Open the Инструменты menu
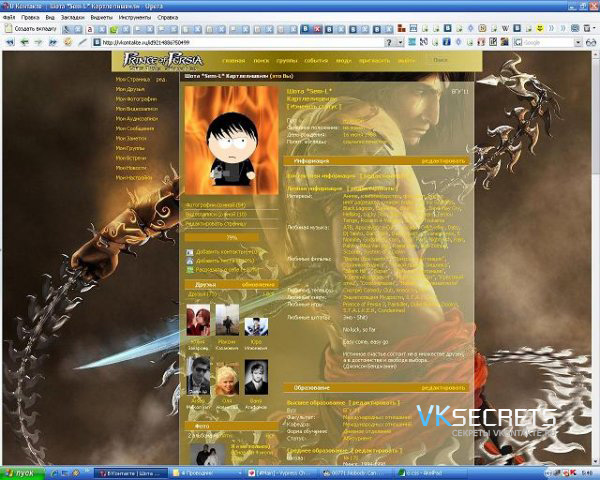 pos(135,18)
